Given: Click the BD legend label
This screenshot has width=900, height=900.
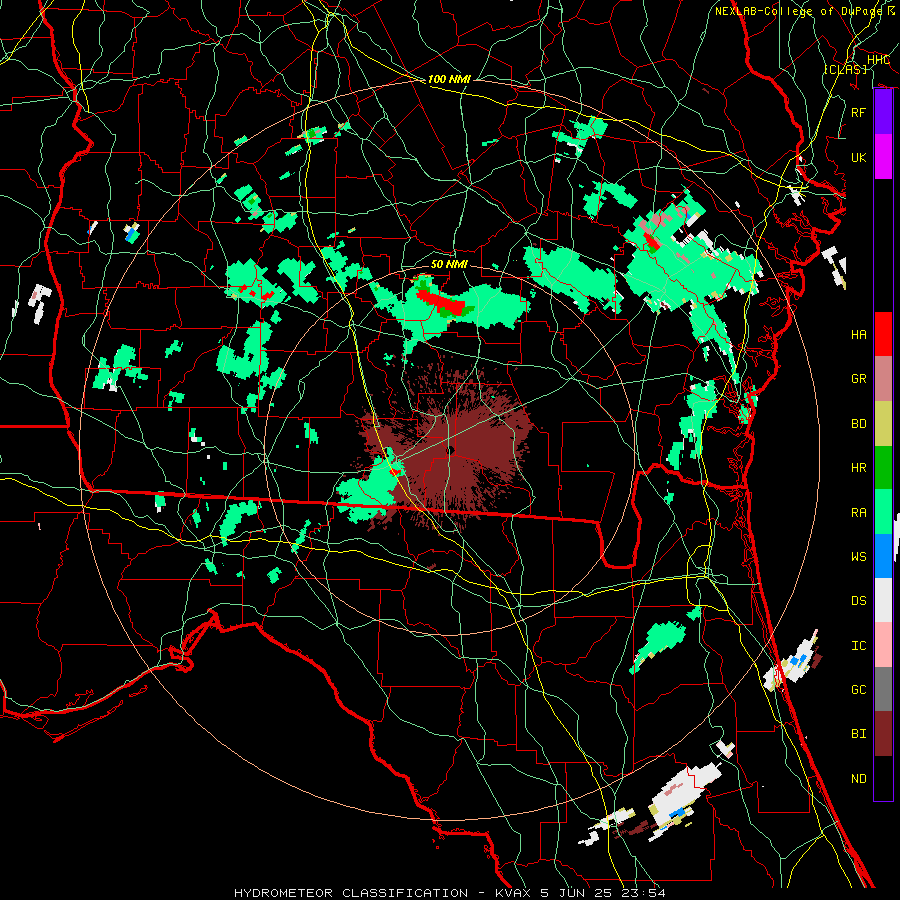Looking at the screenshot, I should [858, 424].
